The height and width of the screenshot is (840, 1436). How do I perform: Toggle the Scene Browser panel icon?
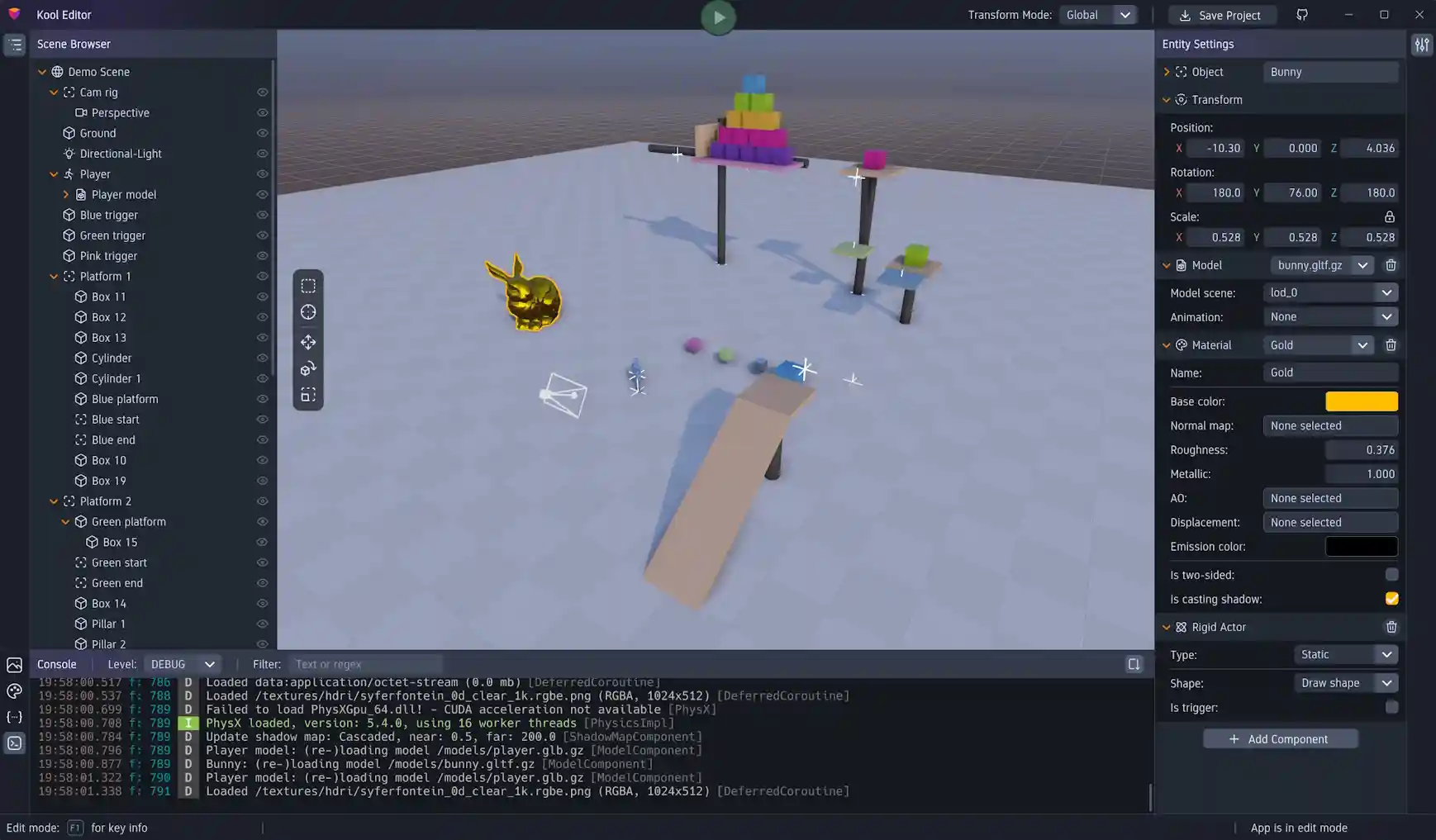click(15, 45)
